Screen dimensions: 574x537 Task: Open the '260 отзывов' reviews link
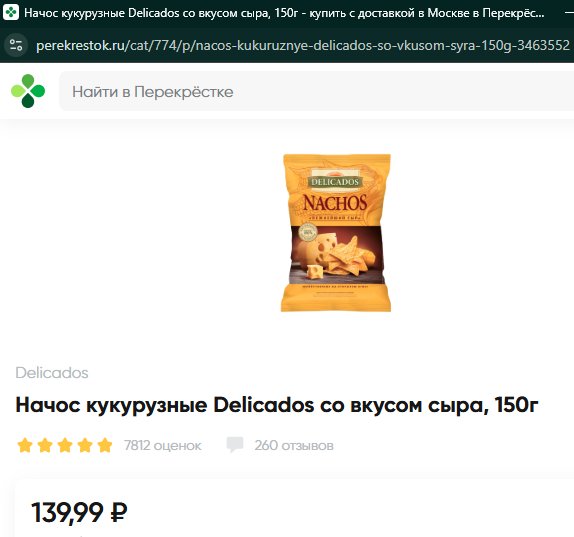tap(294, 445)
